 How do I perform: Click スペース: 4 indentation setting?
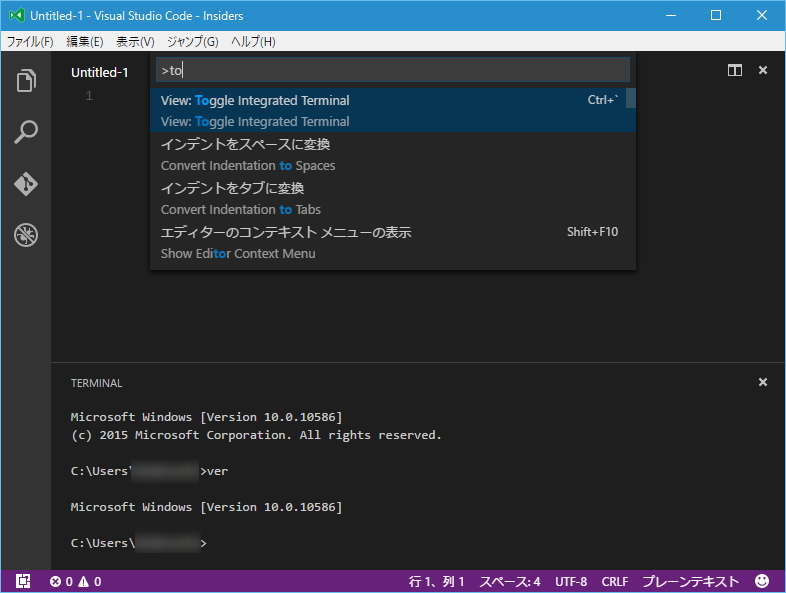[x=510, y=581]
